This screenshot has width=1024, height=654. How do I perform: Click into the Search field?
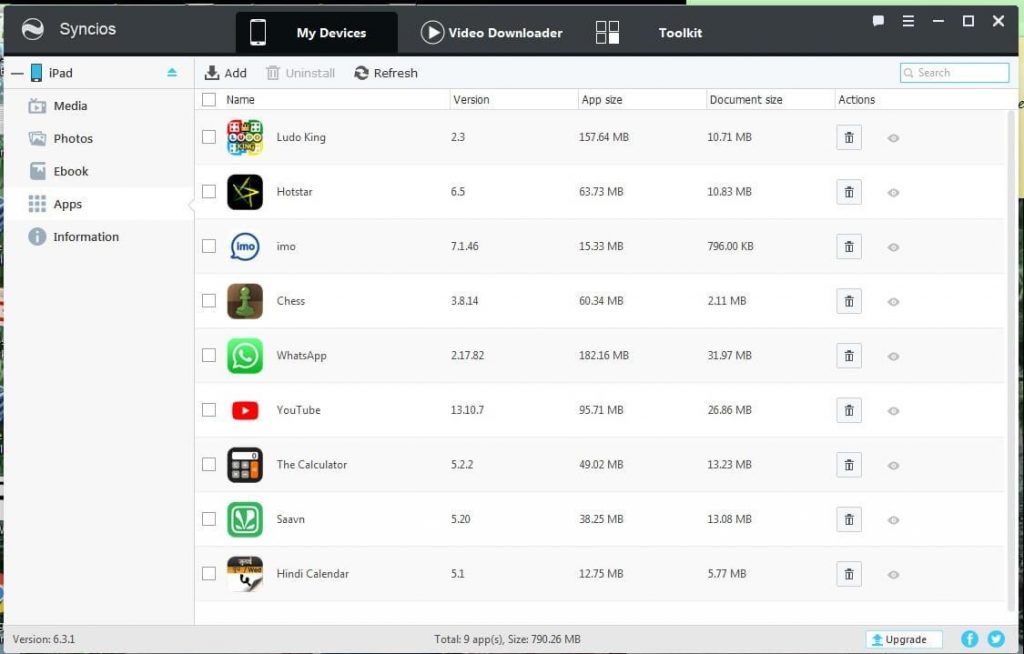pos(954,73)
